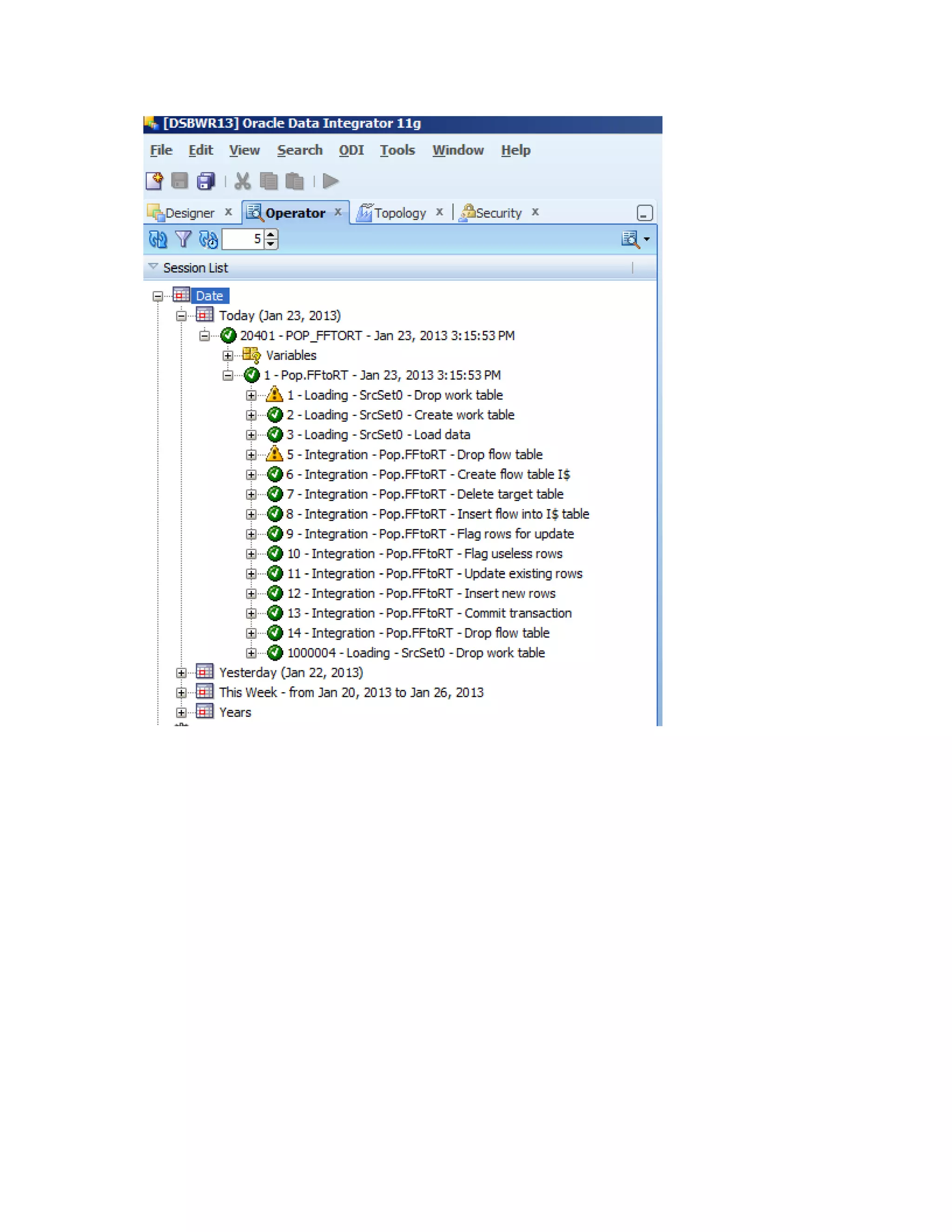Image resolution: width=952 pixels, height=1232 pixels.
Task: Open the View menu
Action: (244, 150)
